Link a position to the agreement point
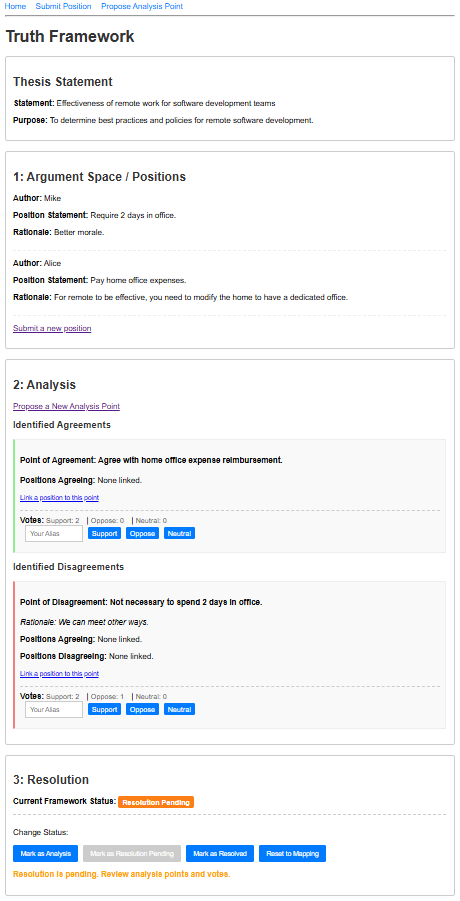Viewport: 460px width, 901px height. point(59,498)
